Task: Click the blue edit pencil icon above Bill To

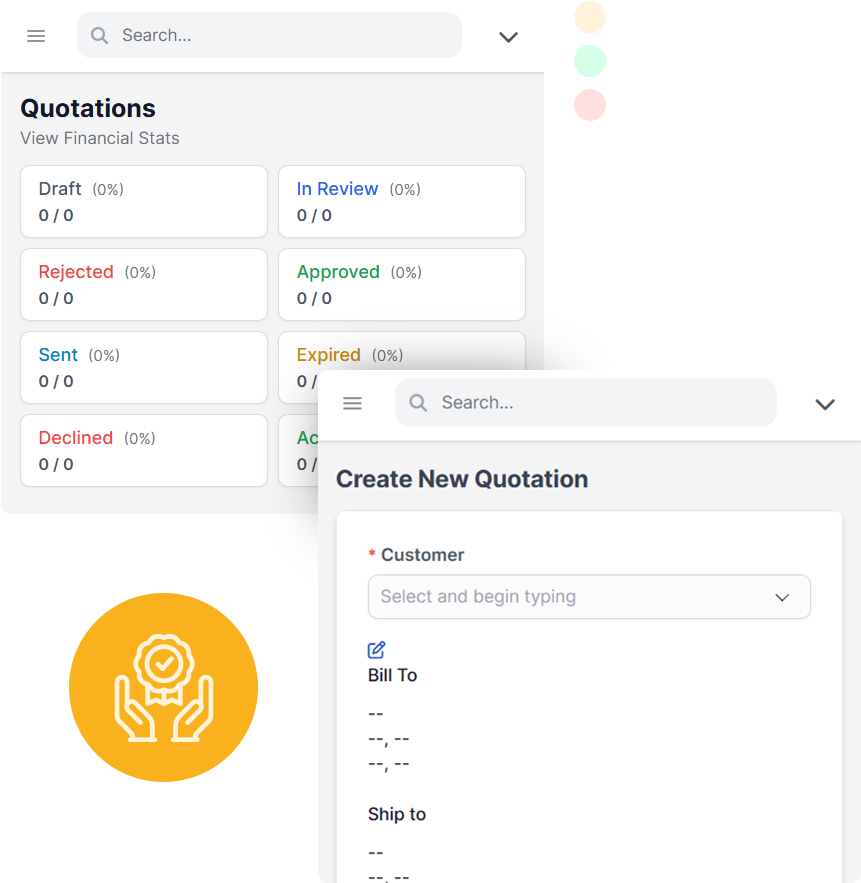Action: [x=376, y=650]
